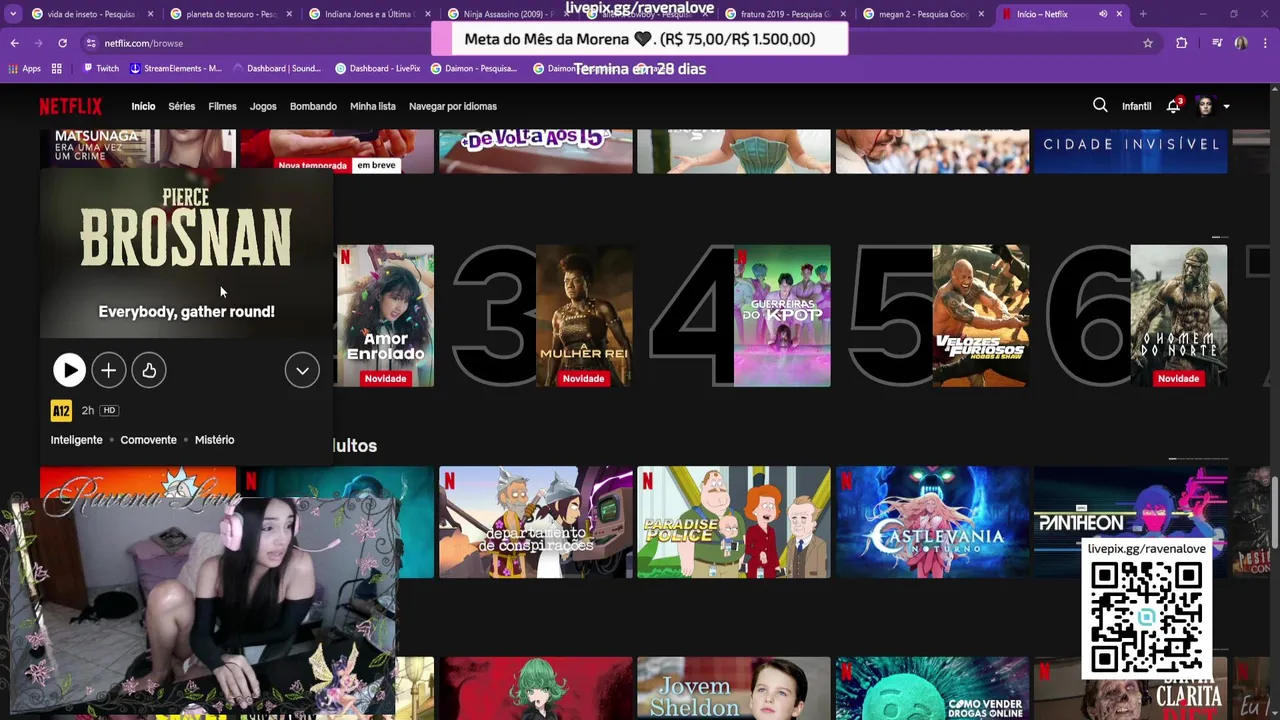Open Como Vender Drogas Online thumbnail

(x=932, y=688)
